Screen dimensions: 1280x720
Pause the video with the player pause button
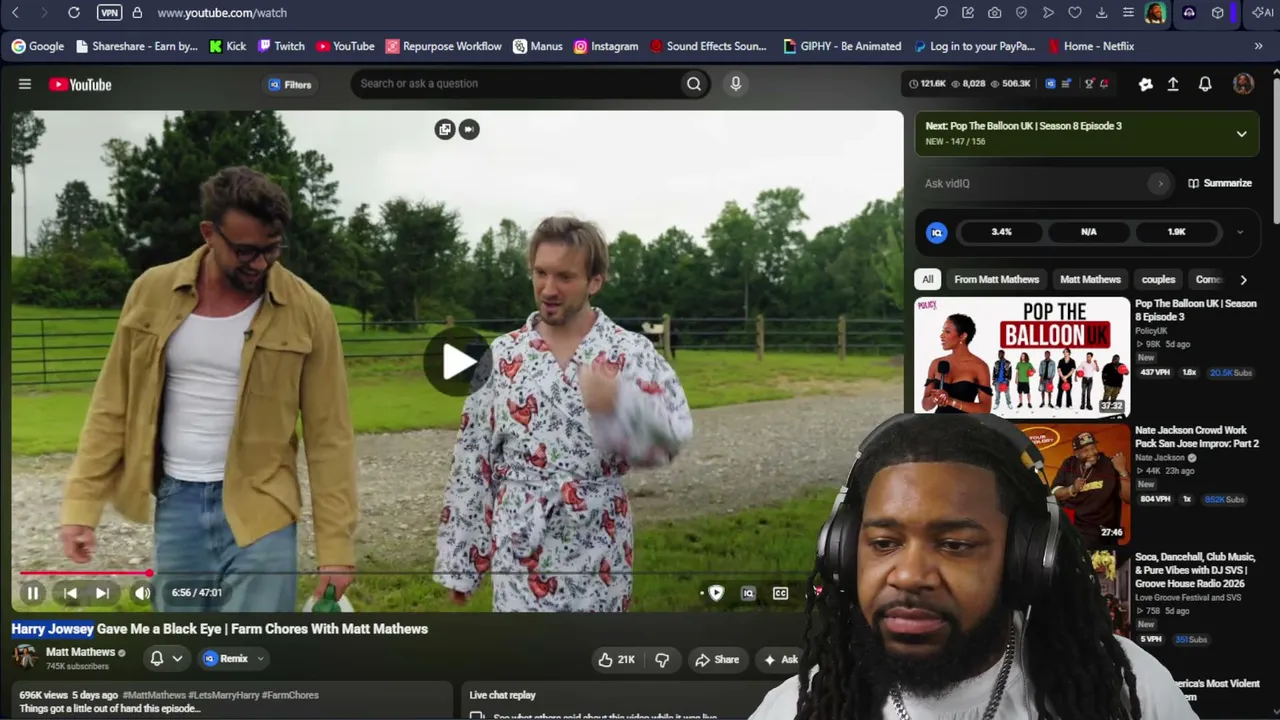coord(33,593)
